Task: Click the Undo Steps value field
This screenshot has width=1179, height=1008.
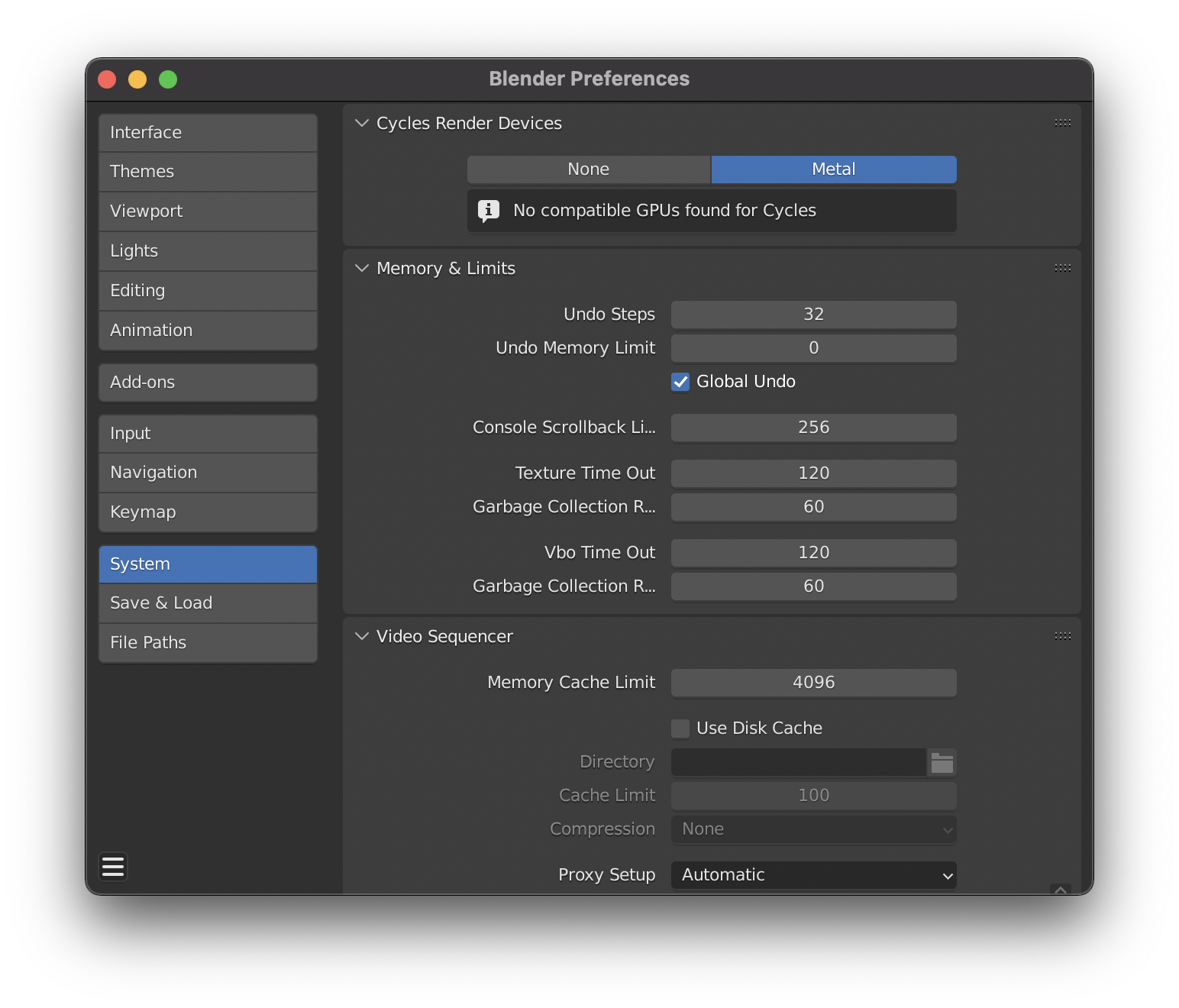Action: pos(814,315)
